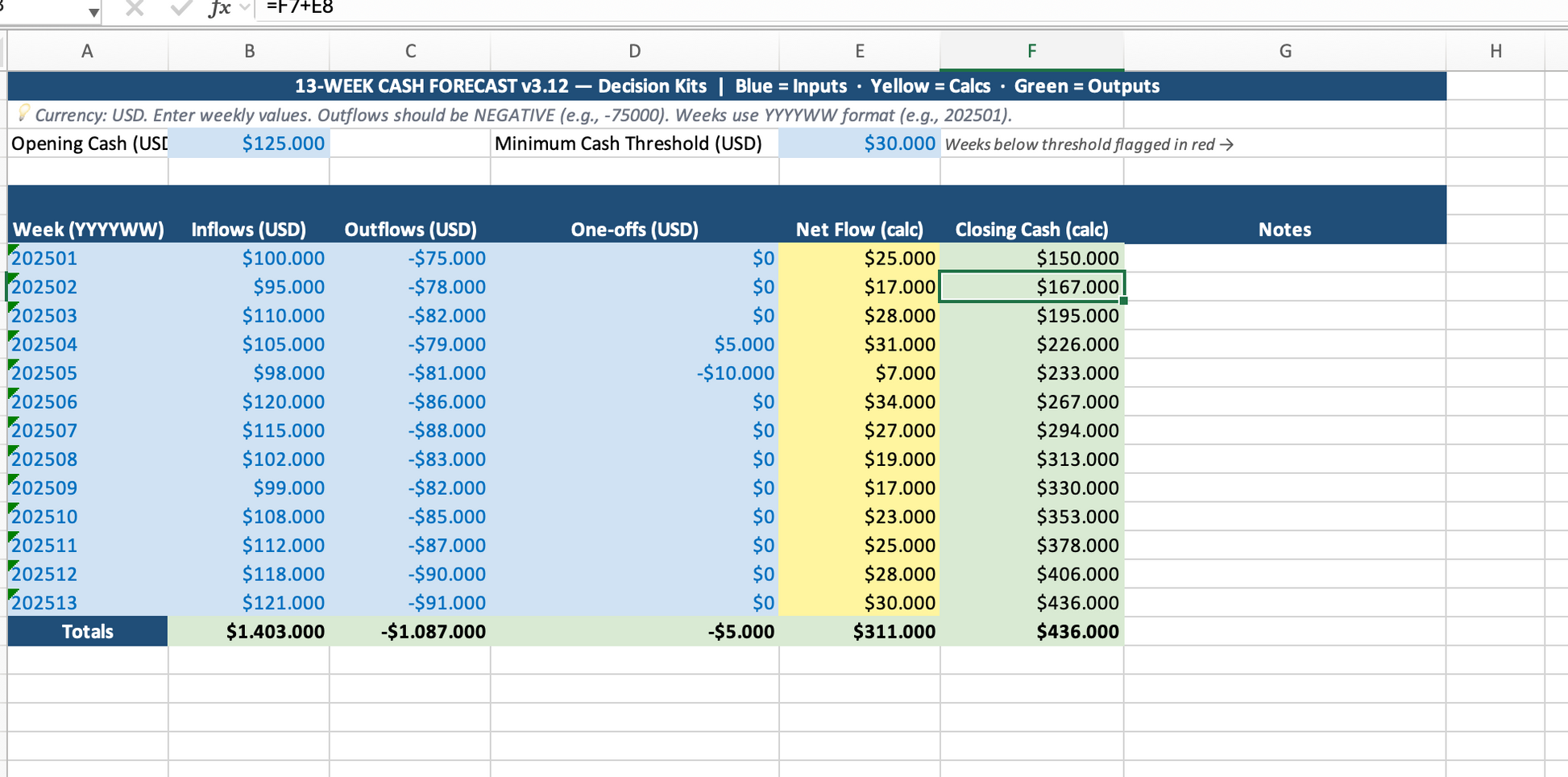Open the Name Box dropdown arrow

pyautogui.click(x=93, y=11)
